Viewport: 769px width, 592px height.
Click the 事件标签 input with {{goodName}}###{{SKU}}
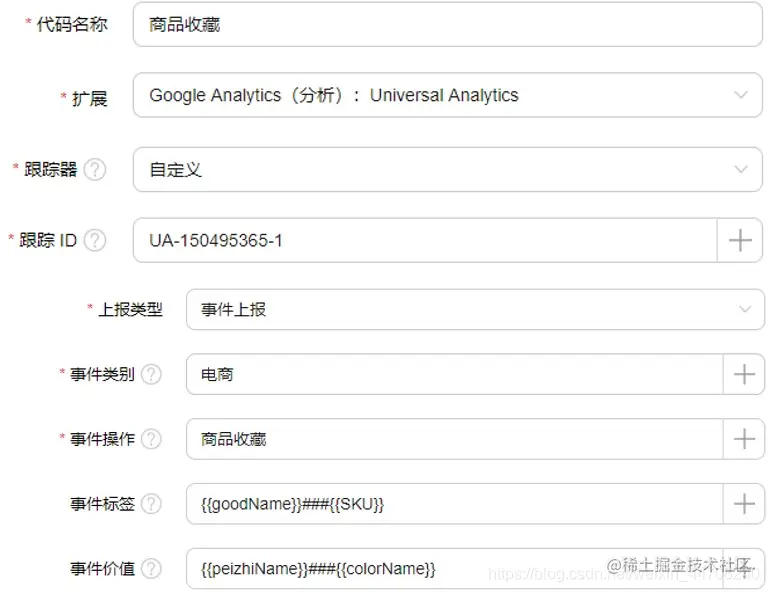tap(455, 504)
